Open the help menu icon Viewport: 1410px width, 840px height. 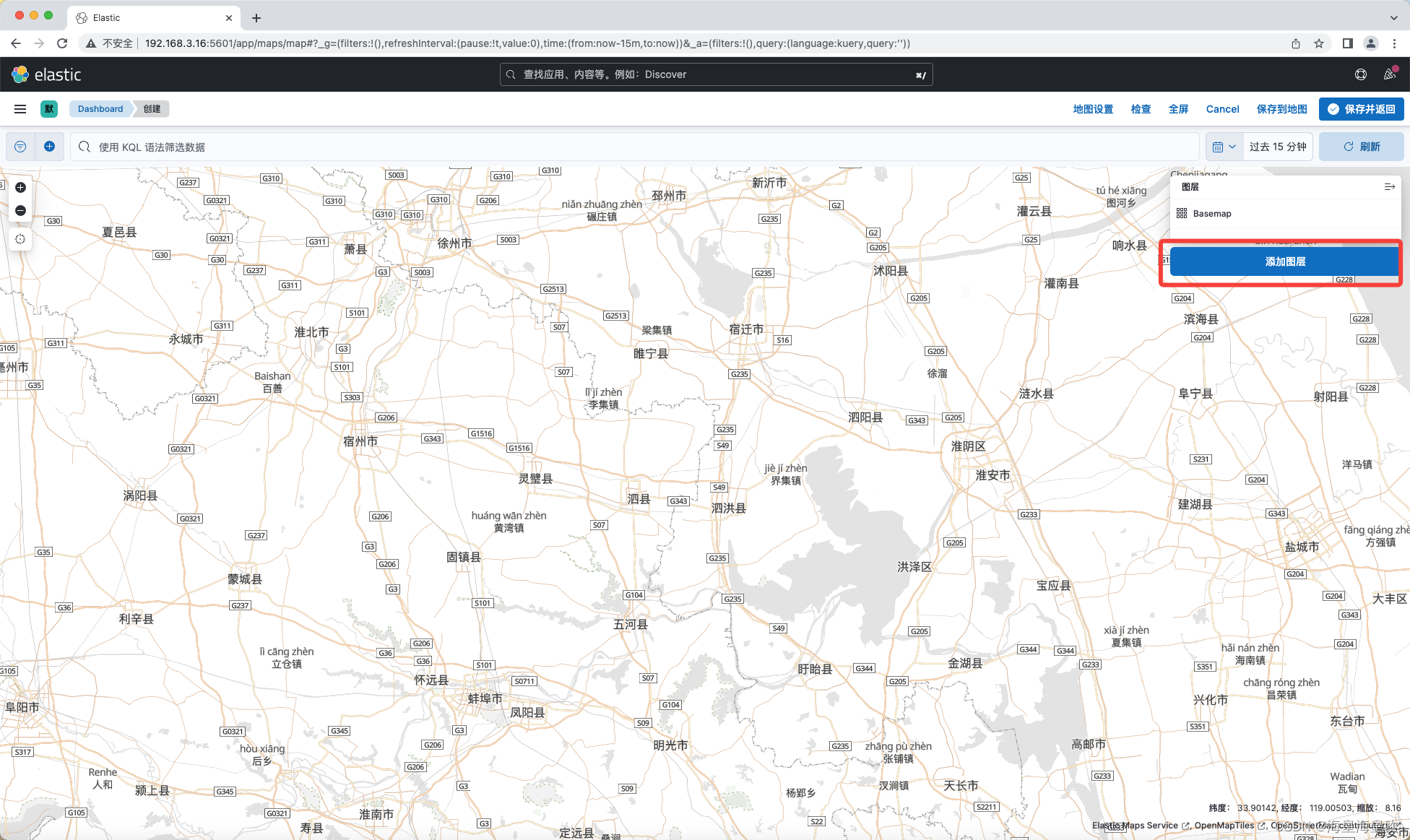[1361, 74]
